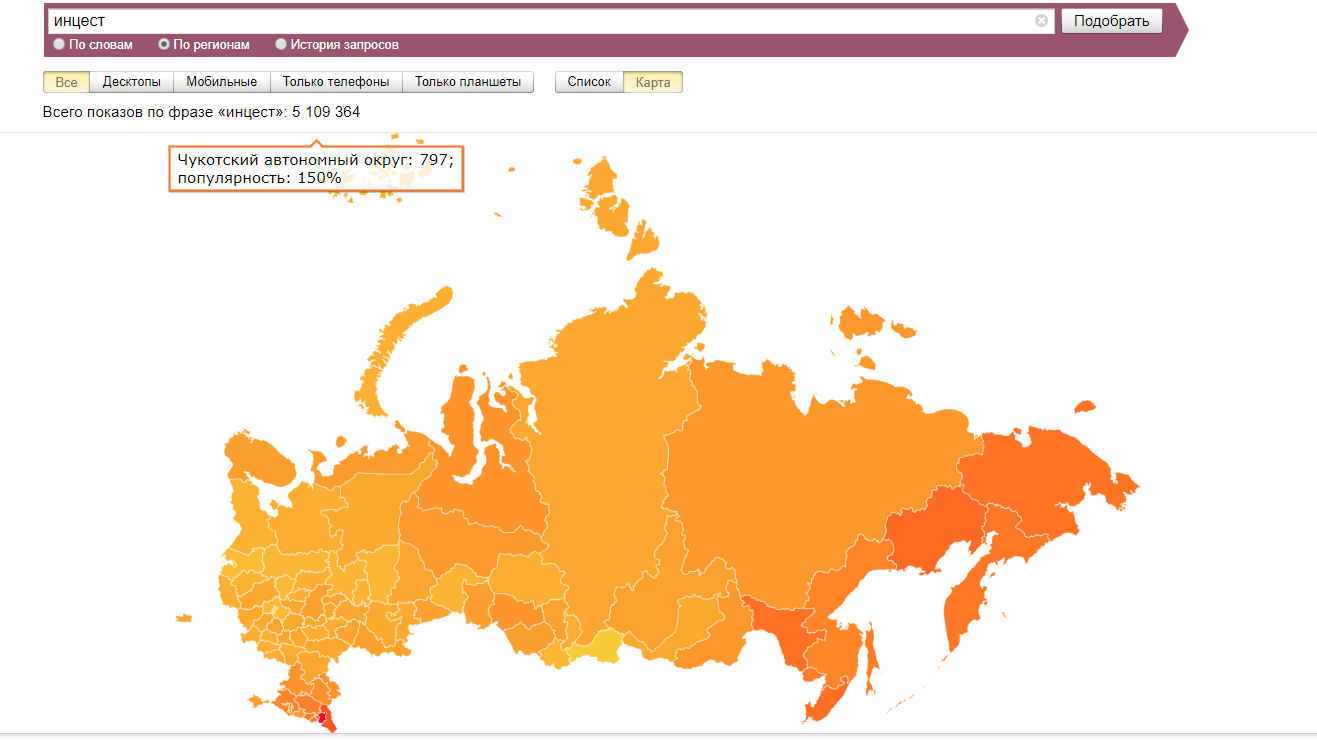Switch to the Все device tab
This screenshot has width=1317, height=756.
(67, 82)
